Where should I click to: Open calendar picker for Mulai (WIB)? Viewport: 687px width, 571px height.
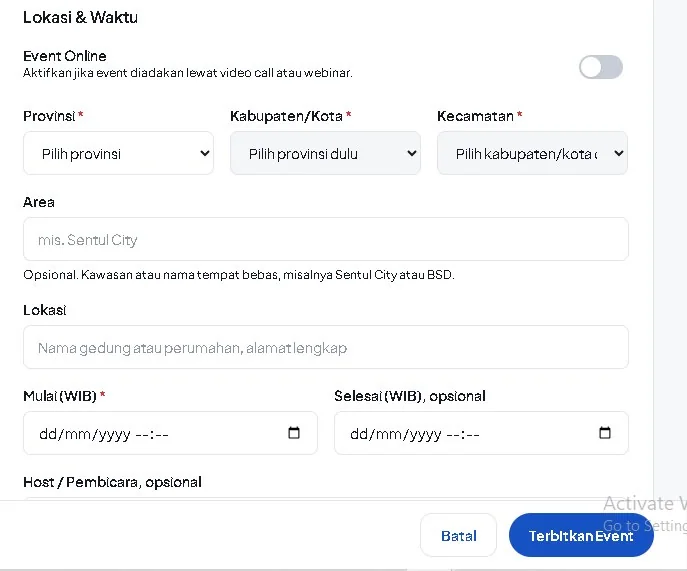294,433
